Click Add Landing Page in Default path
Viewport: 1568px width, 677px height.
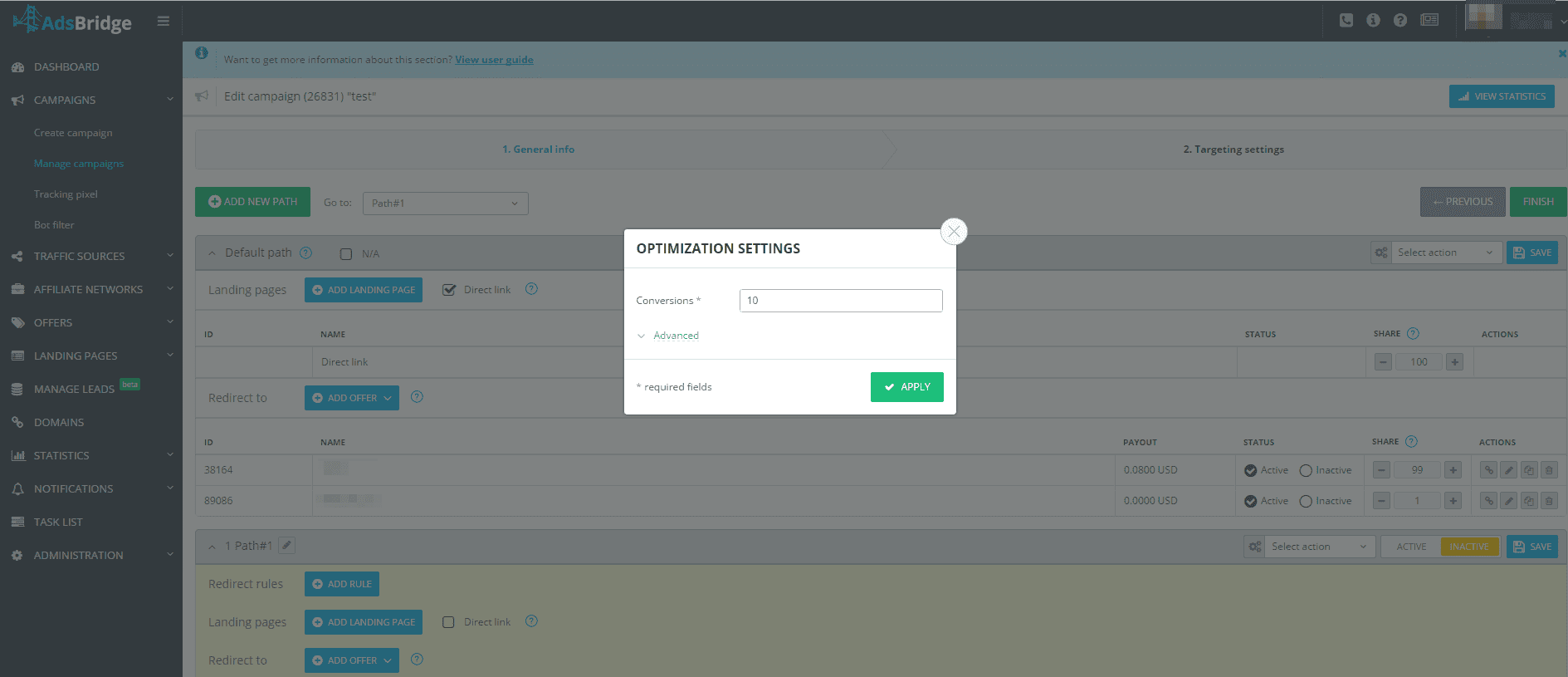[364, 290]
